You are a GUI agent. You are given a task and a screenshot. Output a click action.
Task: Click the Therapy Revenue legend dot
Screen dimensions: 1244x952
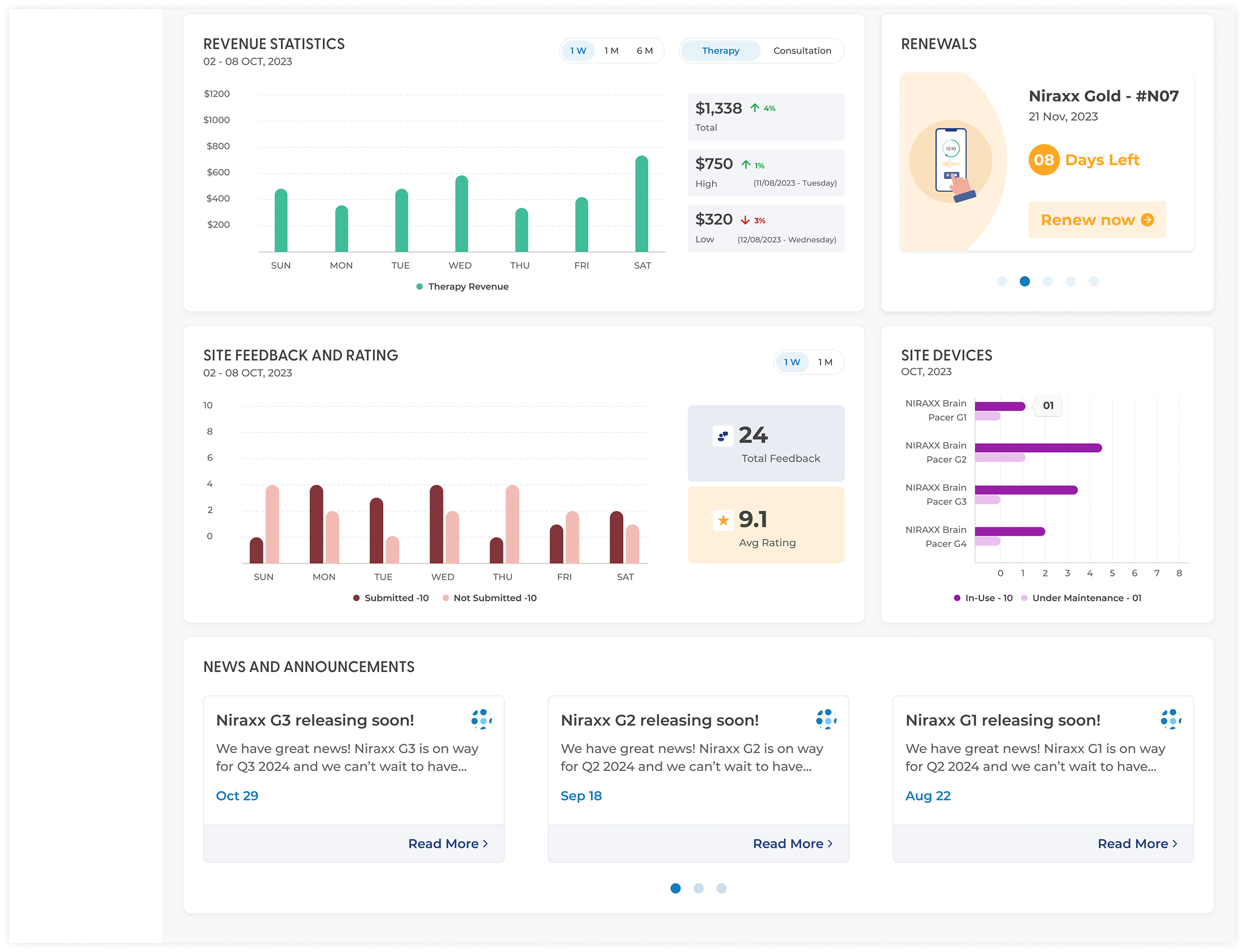point(419,286)
